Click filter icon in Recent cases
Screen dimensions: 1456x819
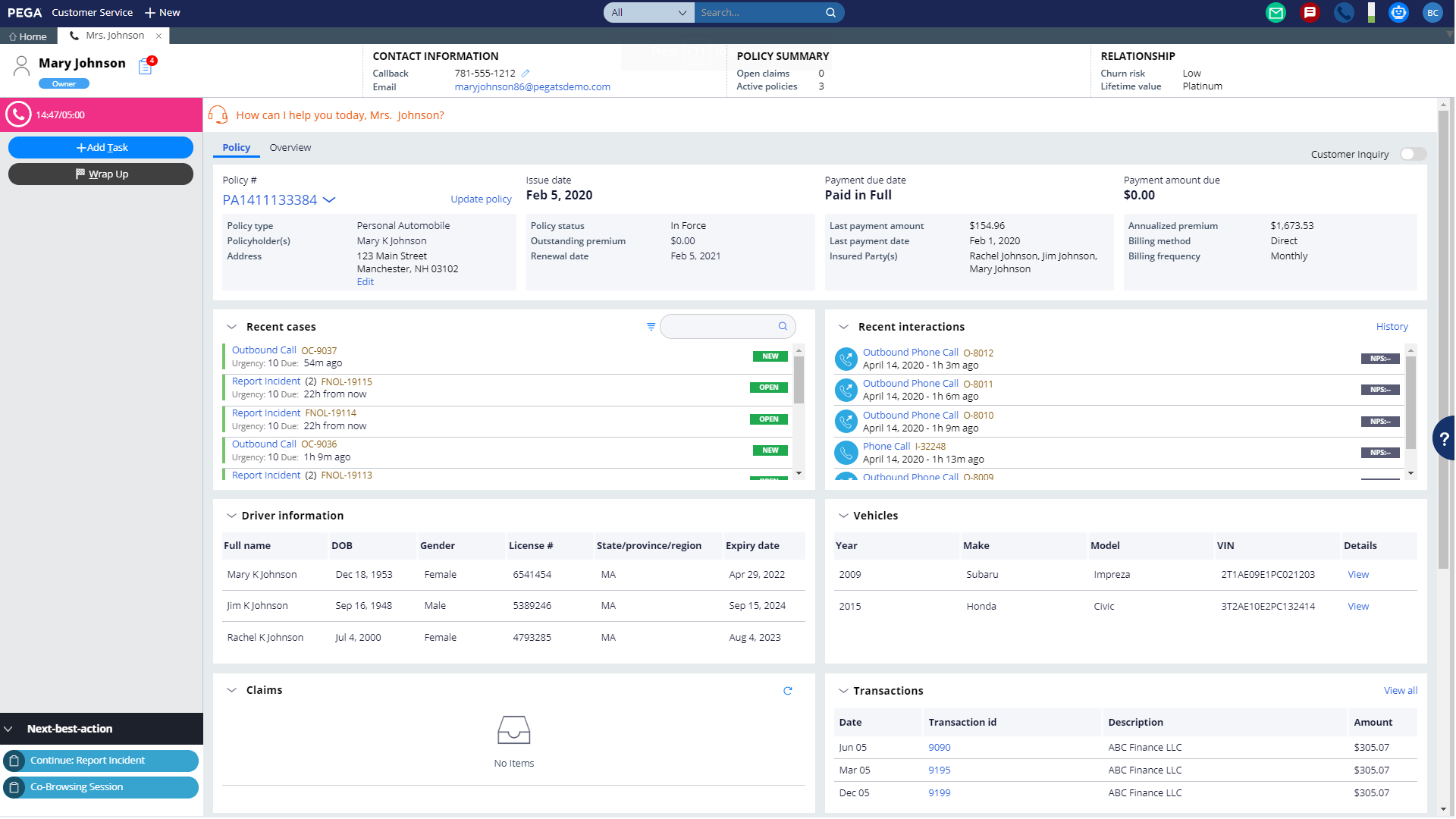[x=651, y=327]
